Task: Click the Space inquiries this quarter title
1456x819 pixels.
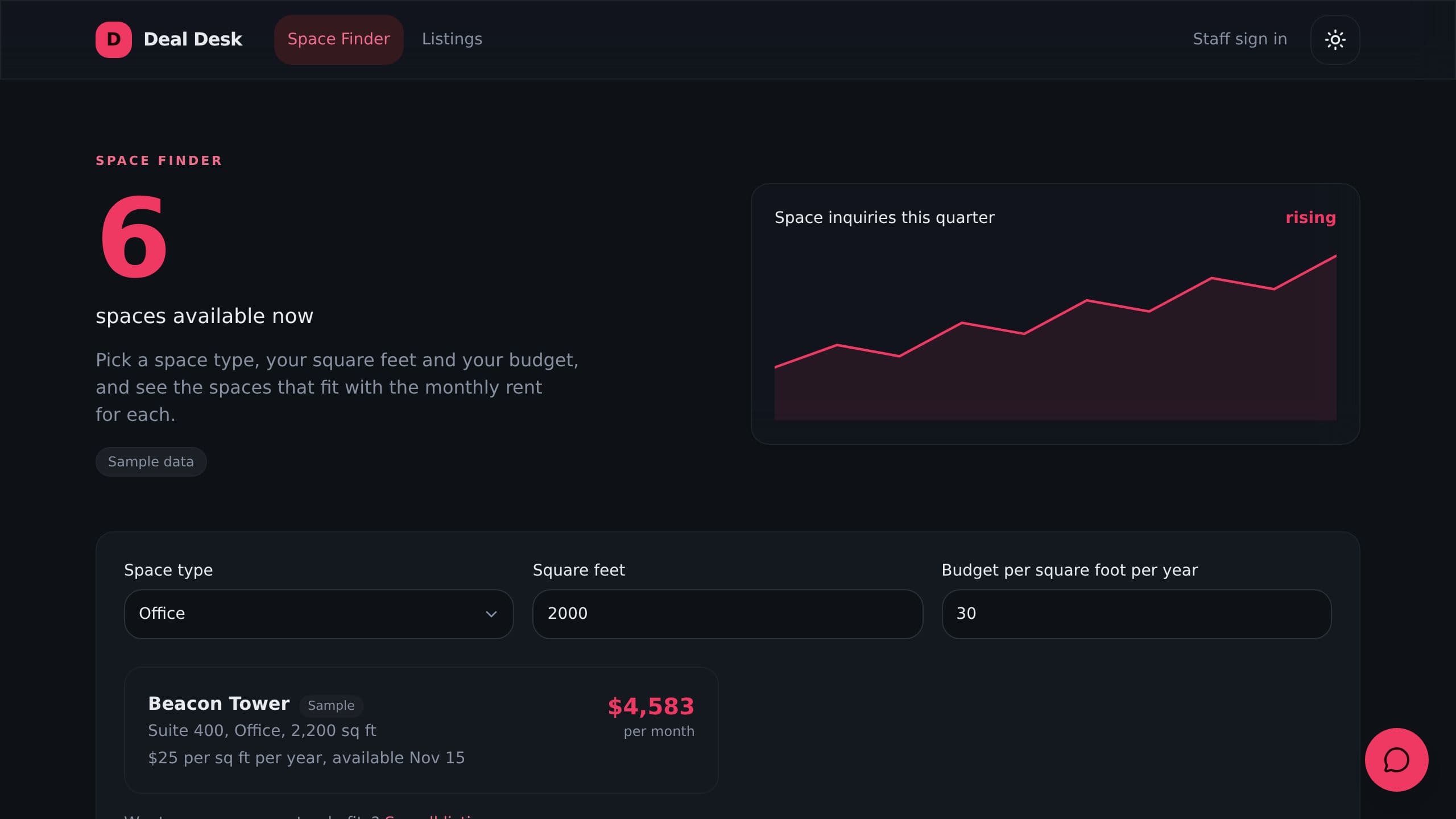Action: pyautogui.click(x=884, y=217)
